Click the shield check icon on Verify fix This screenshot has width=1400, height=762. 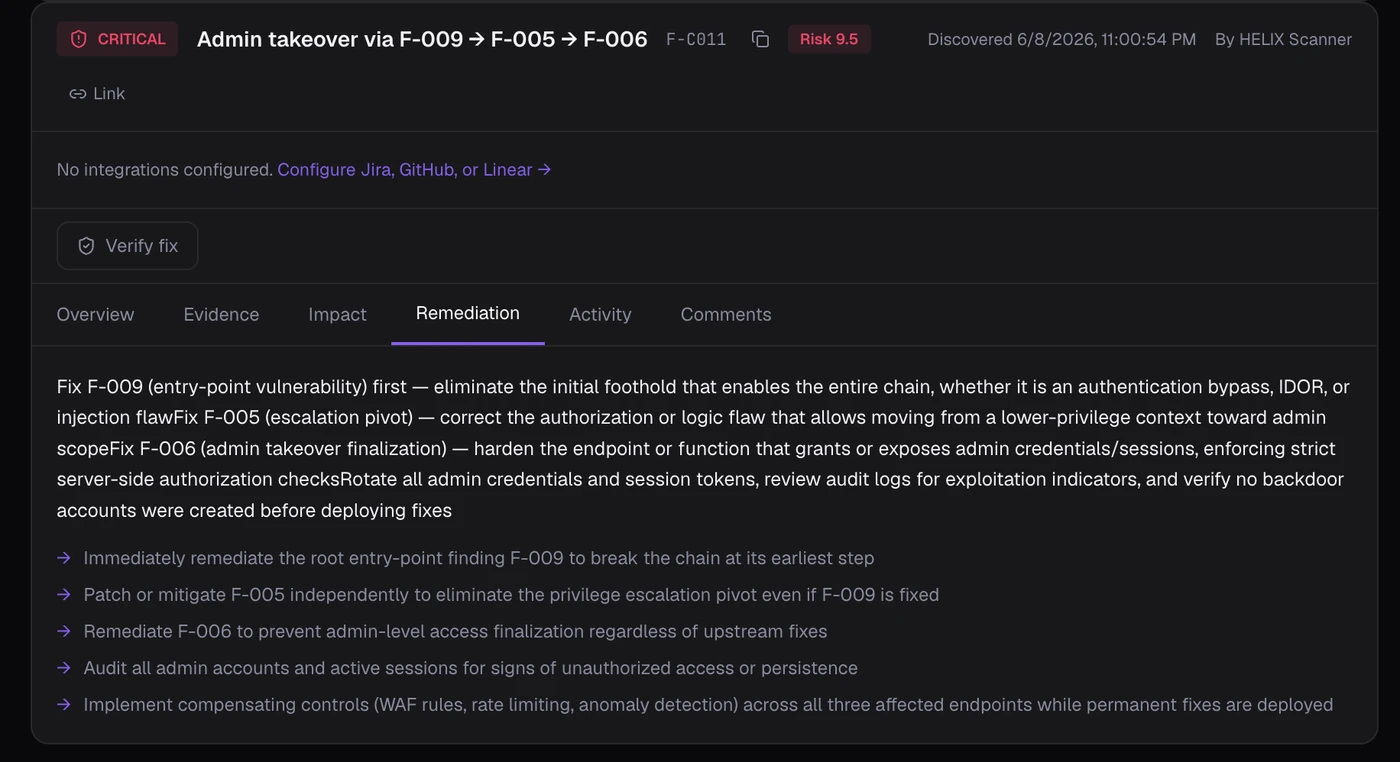(x=86, y=246)
